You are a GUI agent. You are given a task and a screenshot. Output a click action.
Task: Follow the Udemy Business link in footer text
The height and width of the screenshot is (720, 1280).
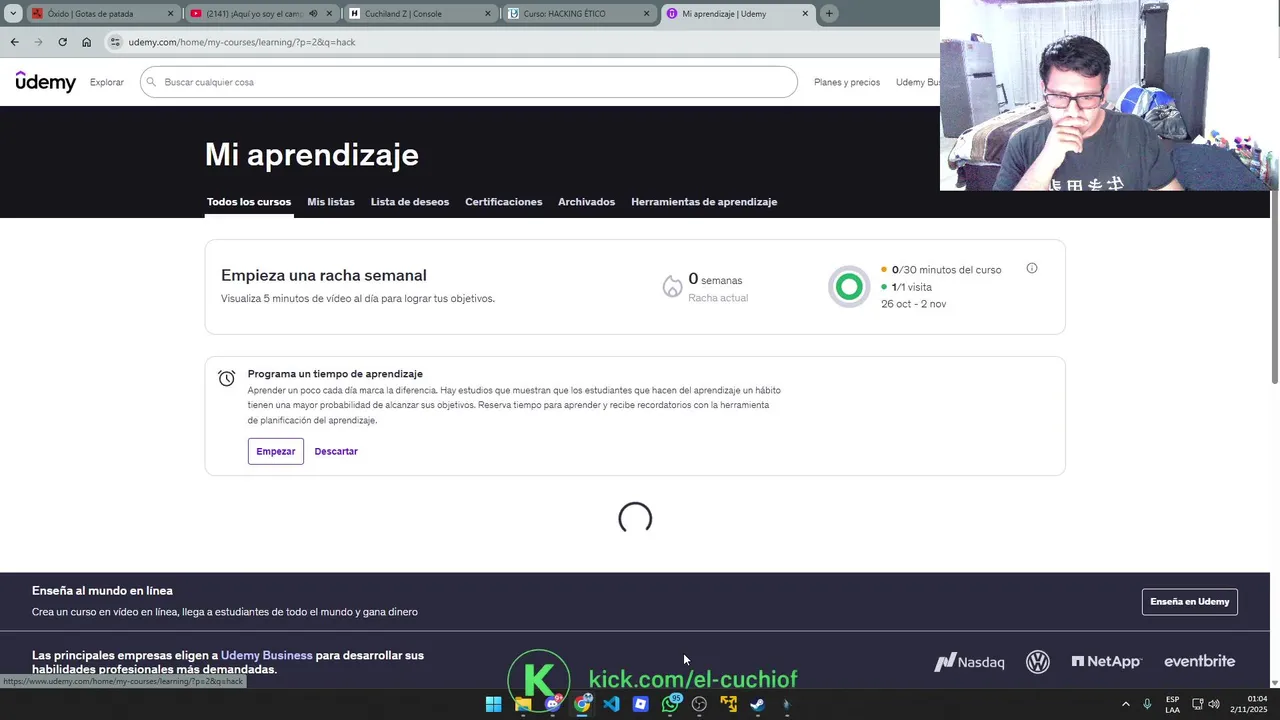click(267, 655)
